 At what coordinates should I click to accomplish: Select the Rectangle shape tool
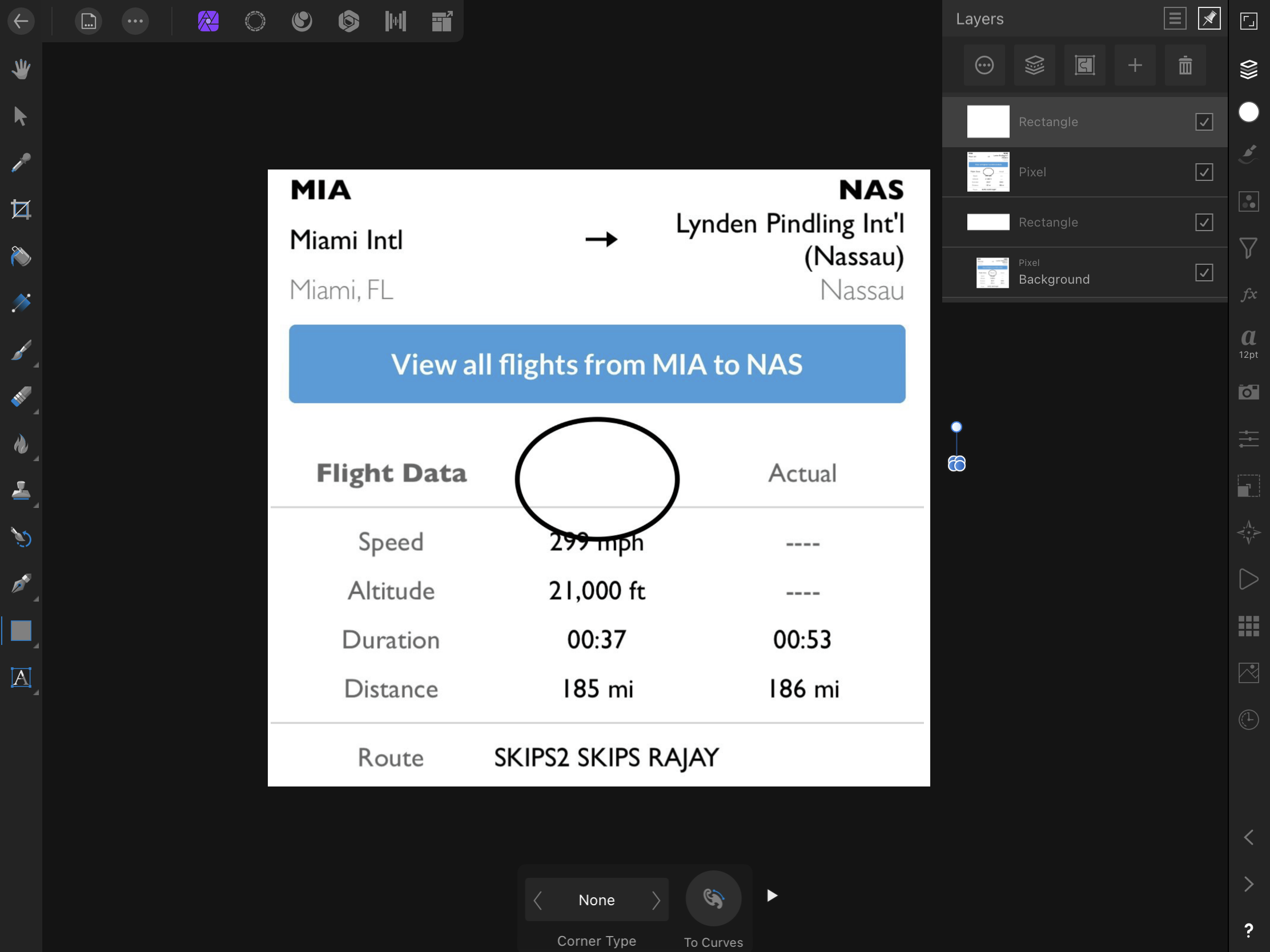tap(21, 631)
